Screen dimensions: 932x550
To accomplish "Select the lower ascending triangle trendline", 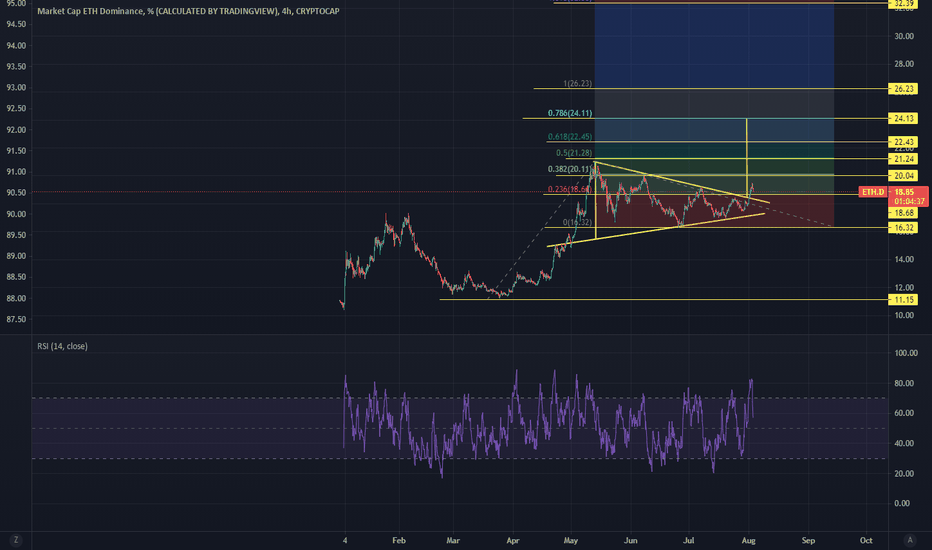I will [656, 230].
